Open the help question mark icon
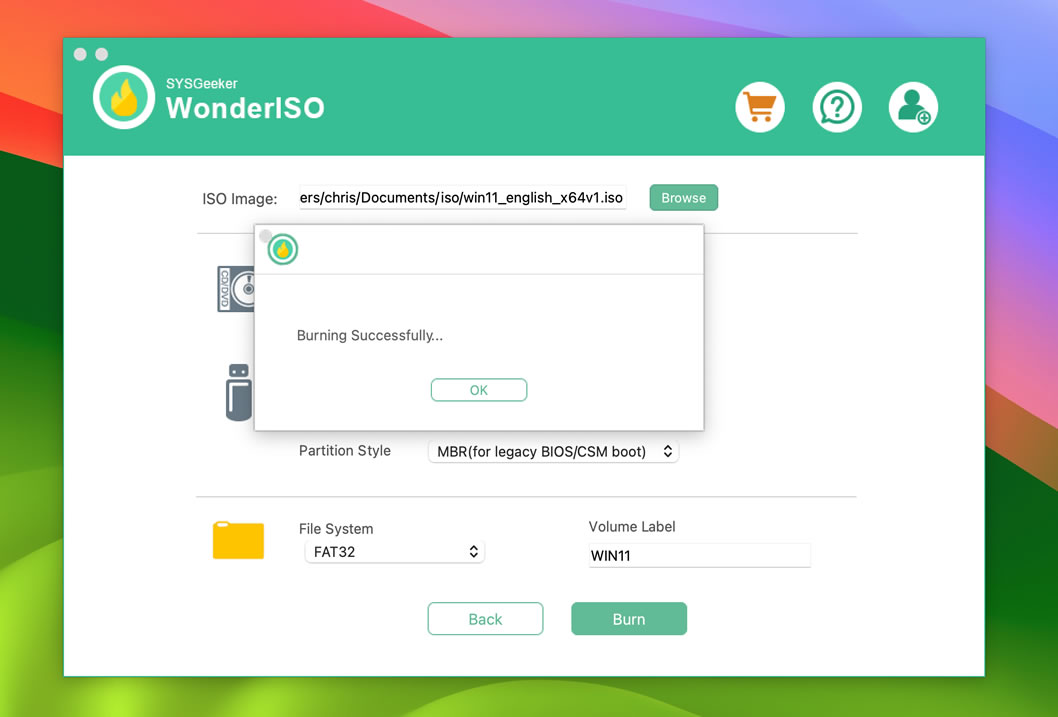 coord(837,107)
